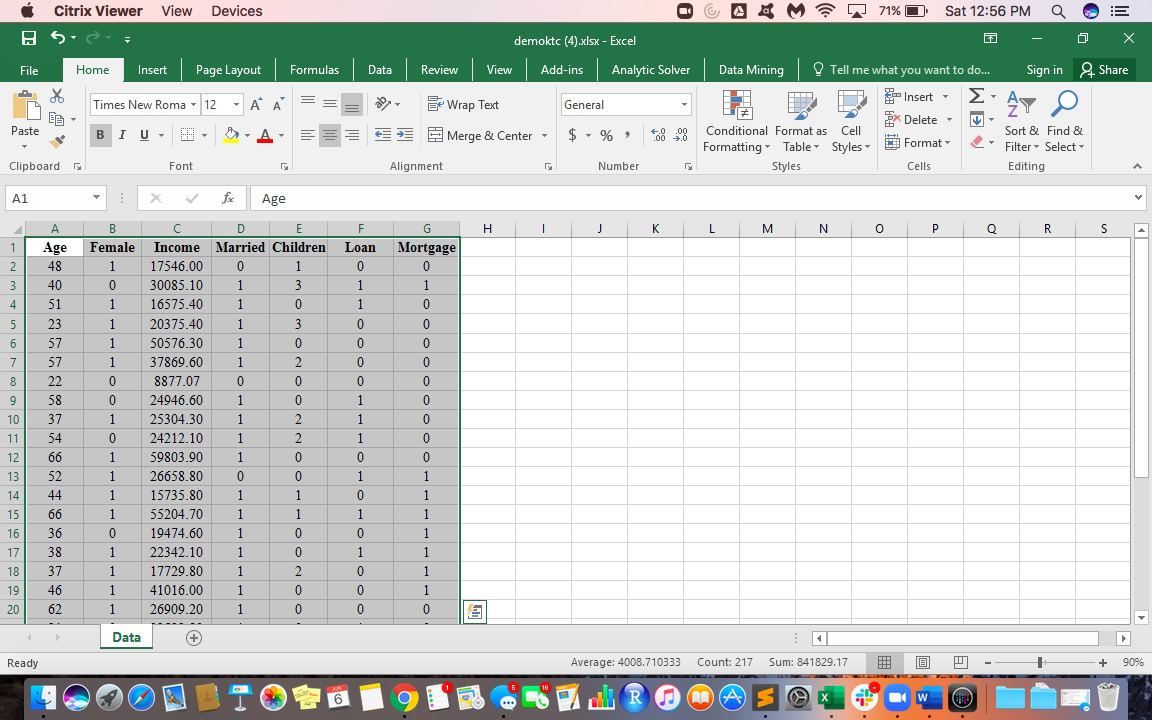Click the Paste clipboard icon
1152x720 pixels.
point(25,105)
